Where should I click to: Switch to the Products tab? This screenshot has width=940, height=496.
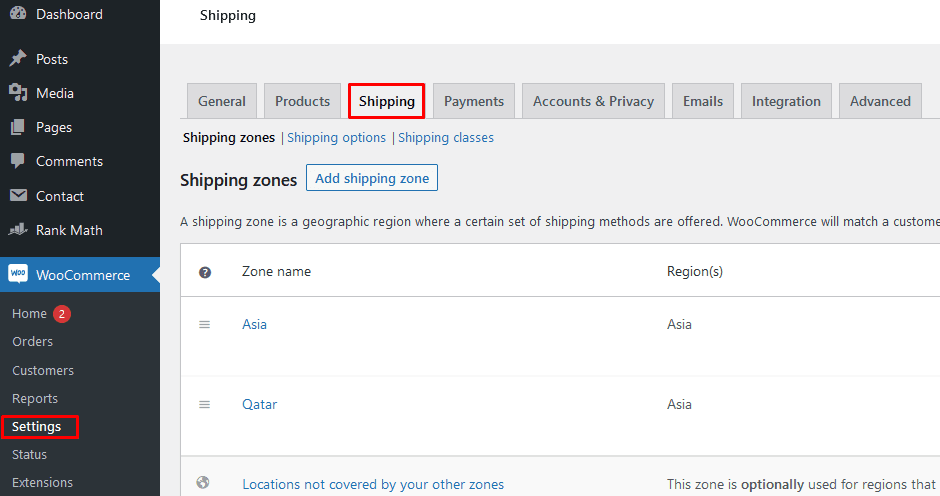[x=302, y=101]
